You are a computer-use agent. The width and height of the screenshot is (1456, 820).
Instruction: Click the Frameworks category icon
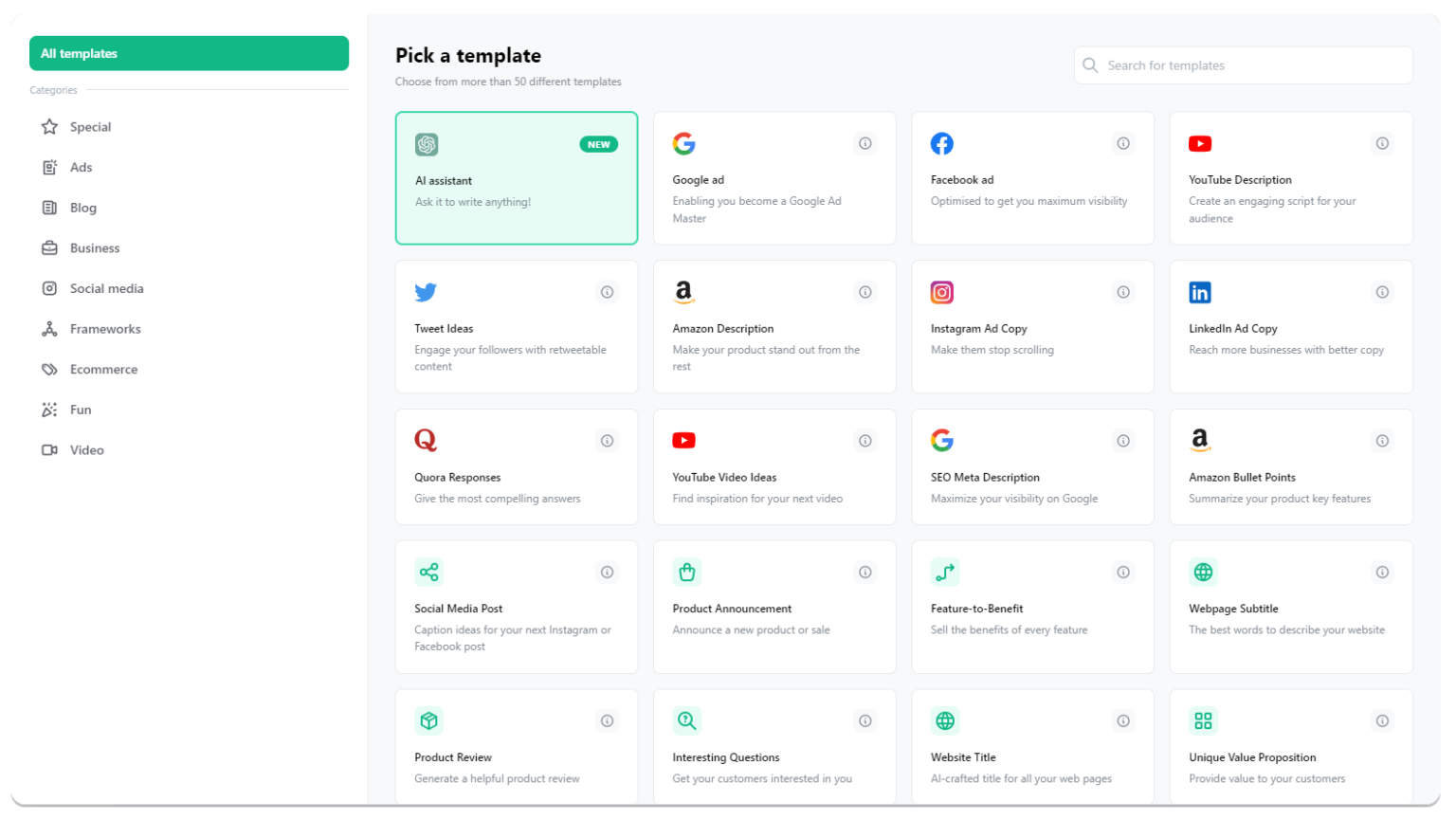(x=49, y=328)
